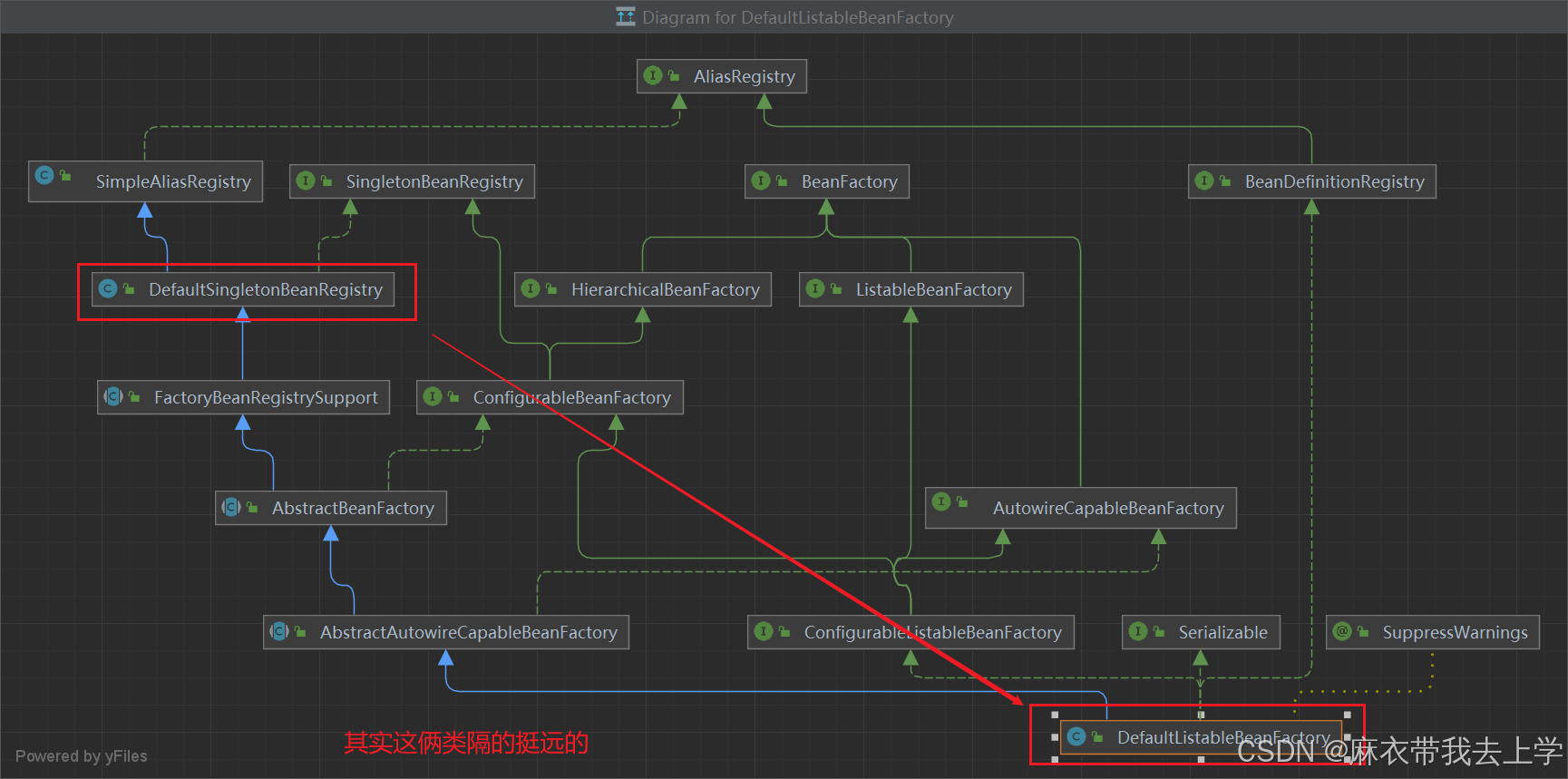Select the FactoryBeanRegistrySupport node

pyautogui.click(x=244, y=397)
